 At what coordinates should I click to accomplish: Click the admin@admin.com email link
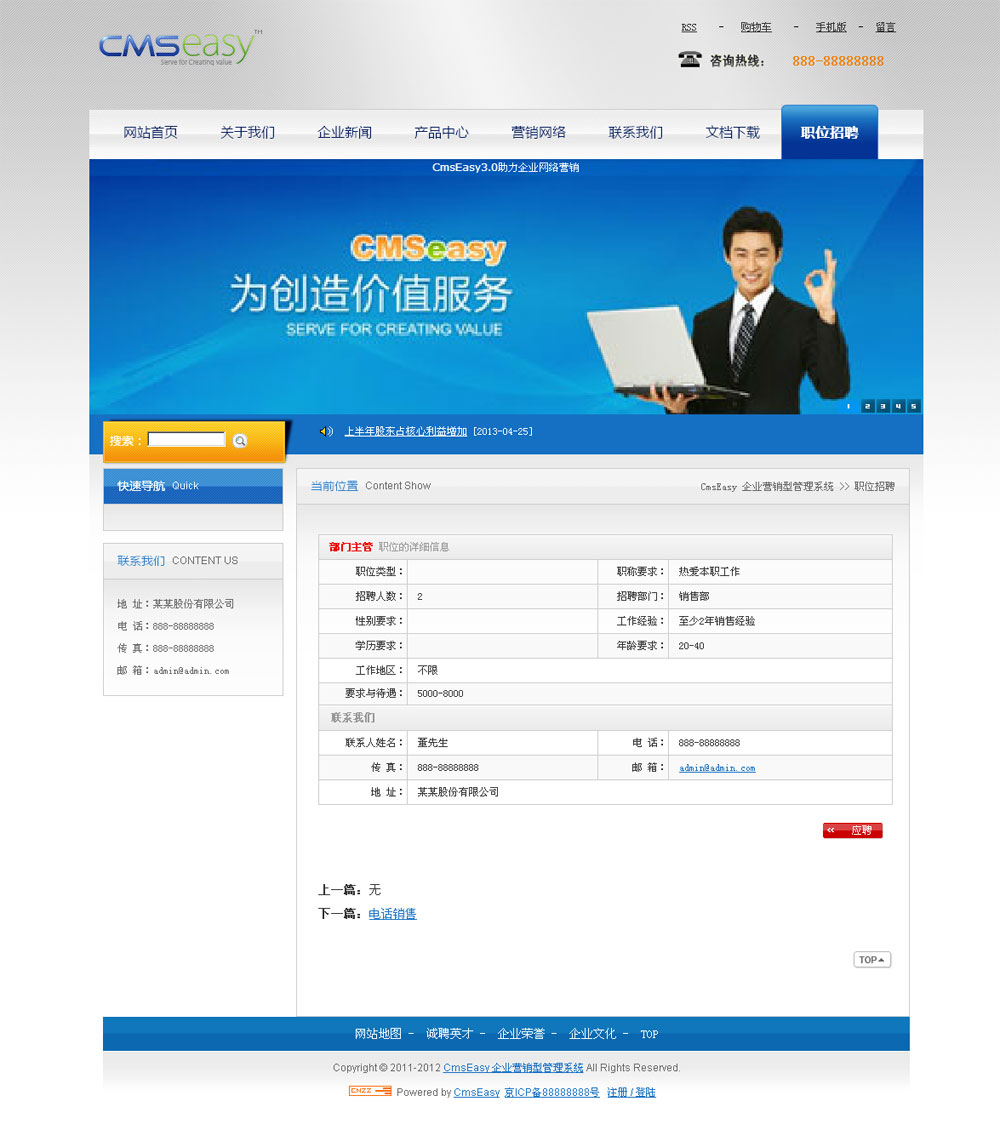717,768
